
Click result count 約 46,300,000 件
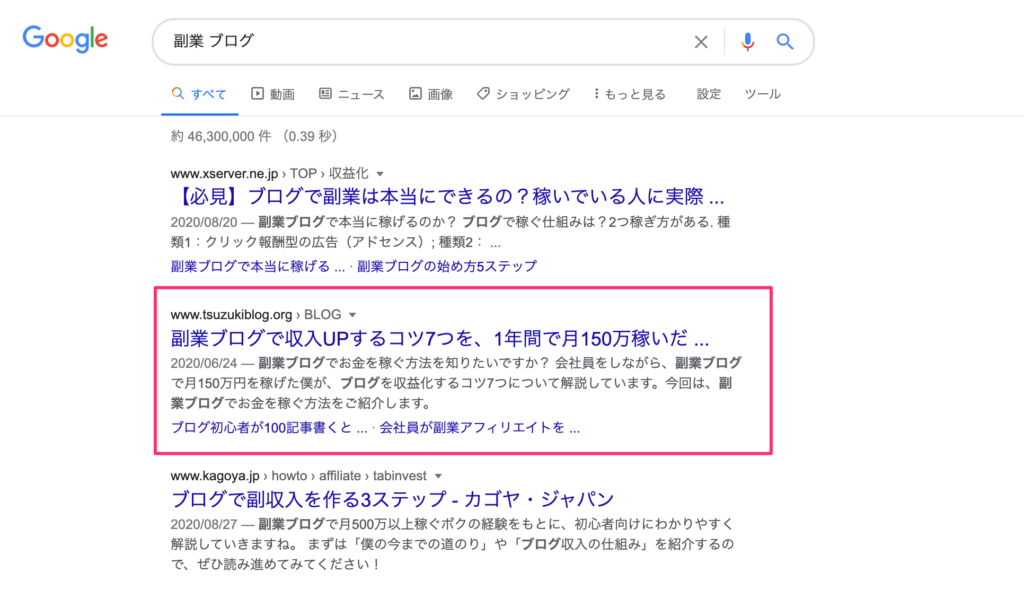point(221,136)
